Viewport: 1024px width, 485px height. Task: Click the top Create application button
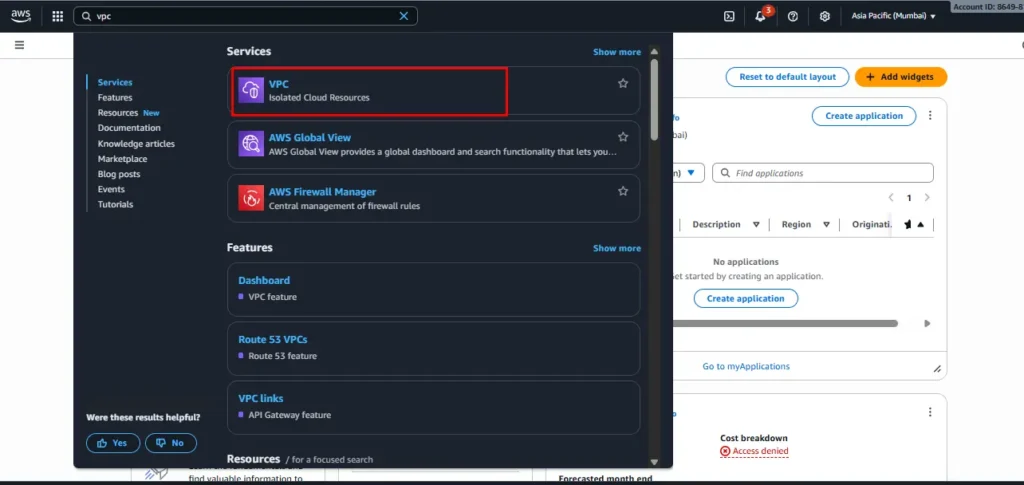click(x=863, y=116)
